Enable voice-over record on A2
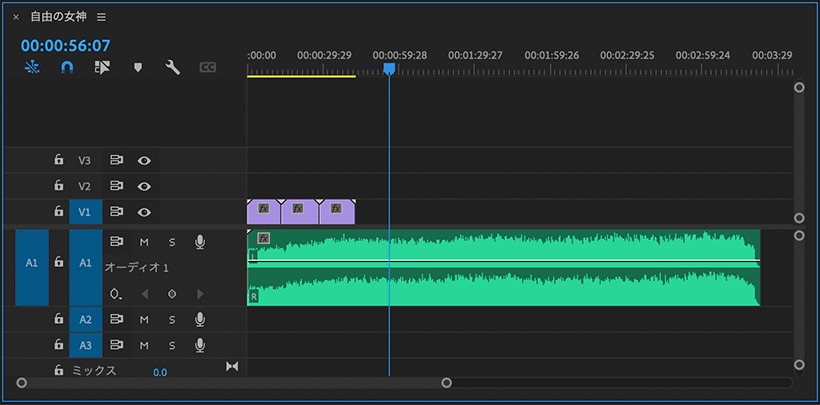Image resolution: width=820 pixels, height=405 pixels. pos(200,319)
